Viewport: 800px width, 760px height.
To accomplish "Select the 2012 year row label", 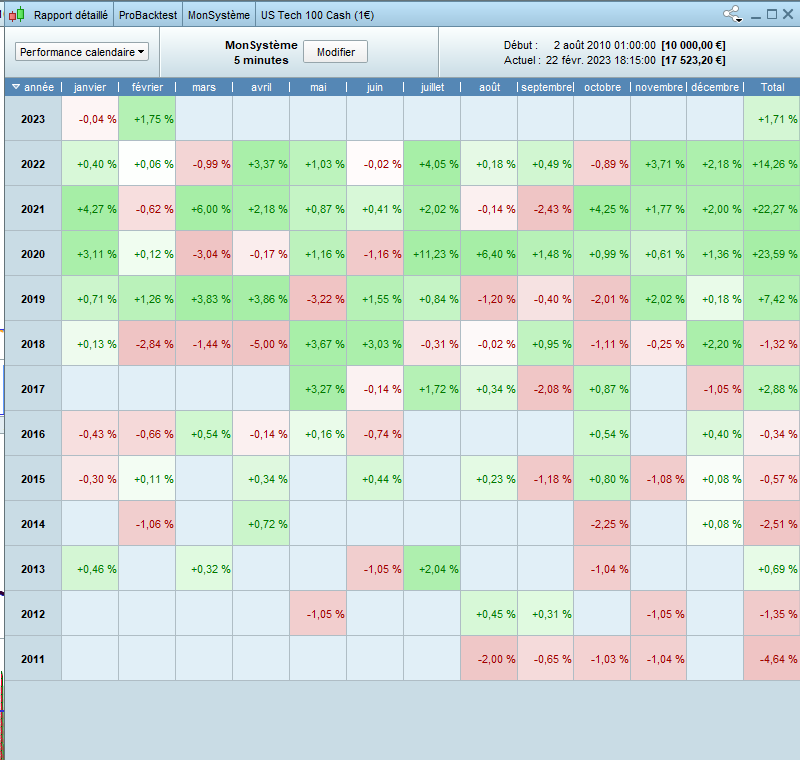I will [x=33, y=614].
